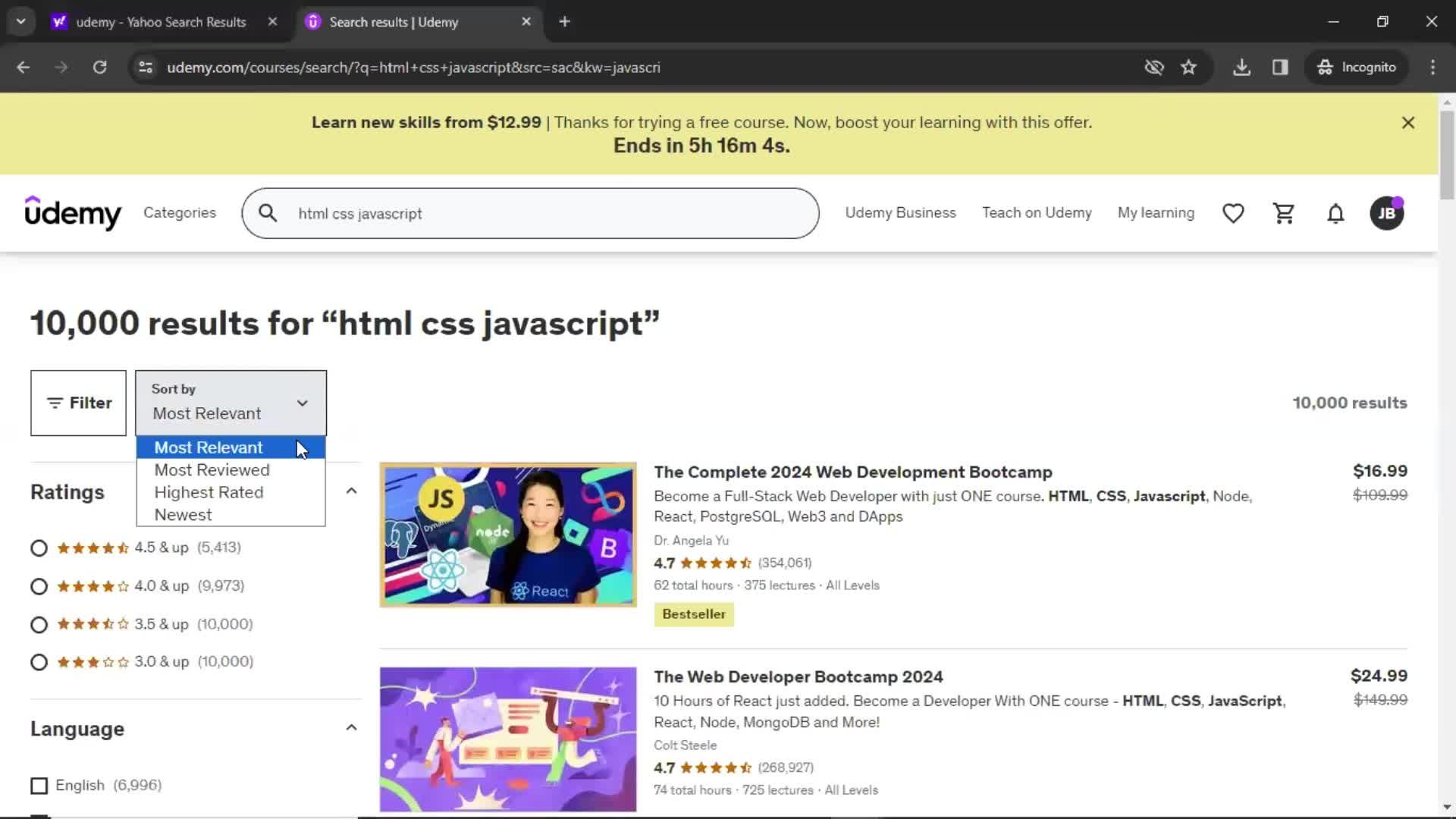Choose Most Relevant sort option
The image size is (1456, 819).
pos(231,447)
